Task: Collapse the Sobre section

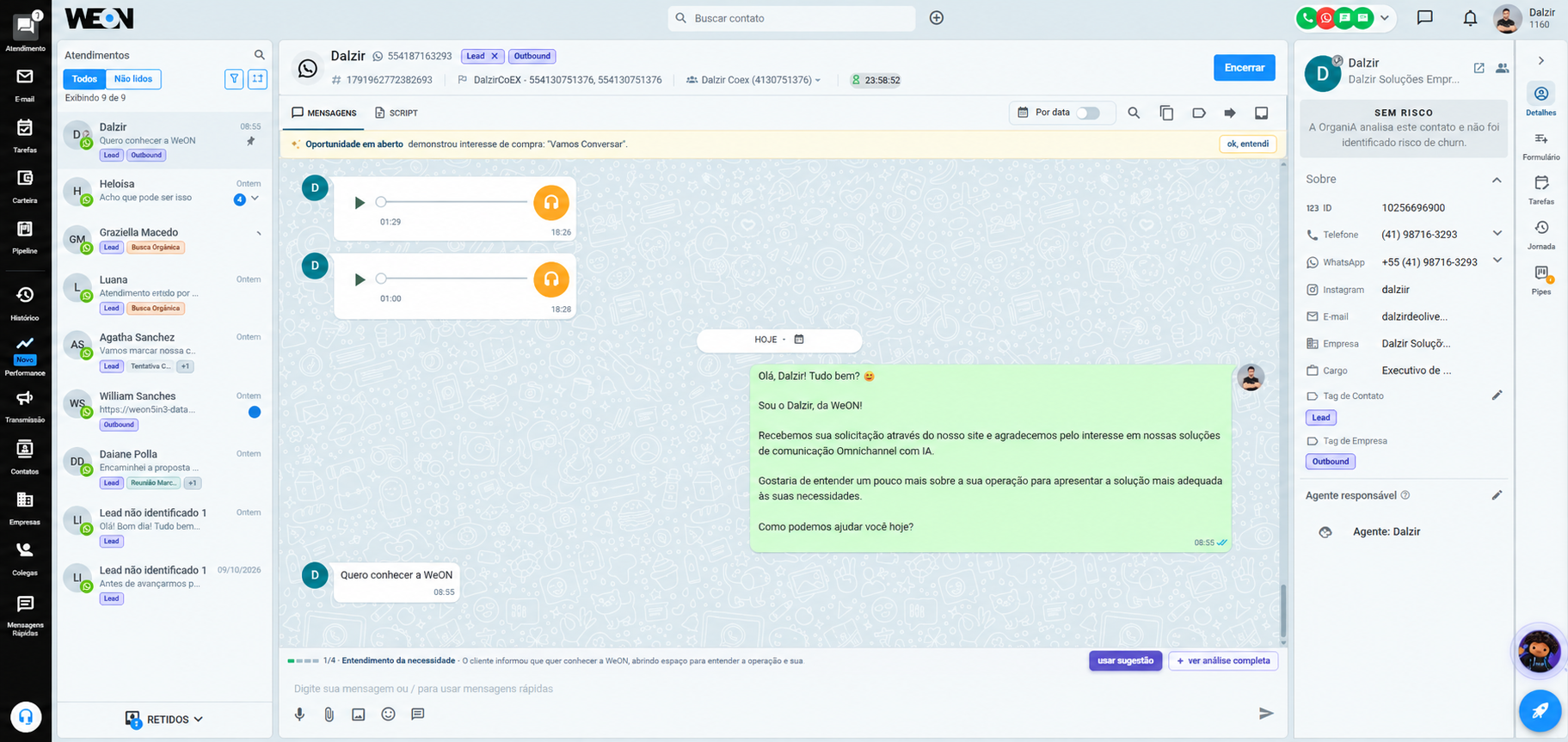Action: pyautogui.click(x=1497, y=180)
